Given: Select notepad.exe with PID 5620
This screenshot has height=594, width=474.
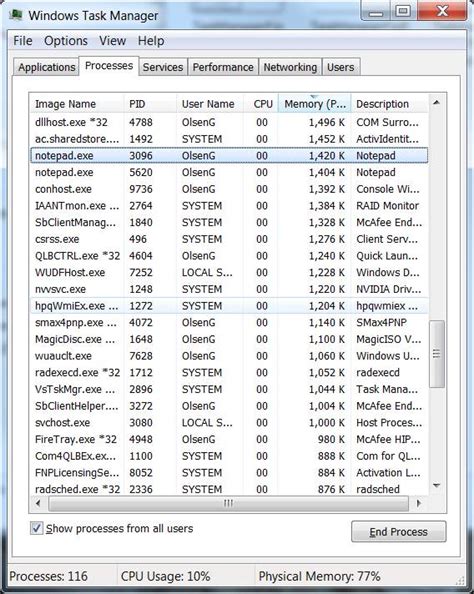Looking at the screenshot, I should tap(229, 172).
